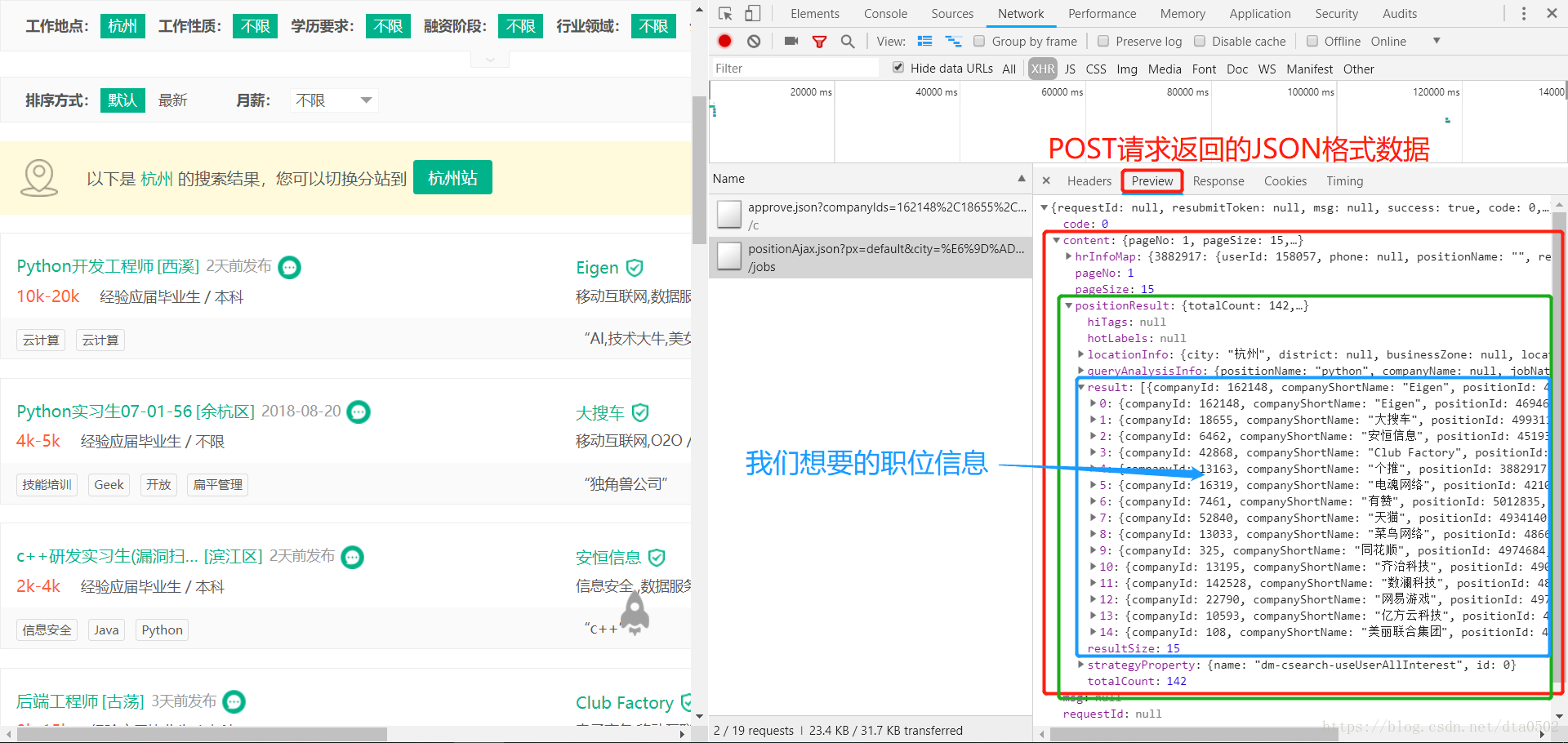Click the rocket back-to-top icon
1568x743 pixels.
click(635, 612)
